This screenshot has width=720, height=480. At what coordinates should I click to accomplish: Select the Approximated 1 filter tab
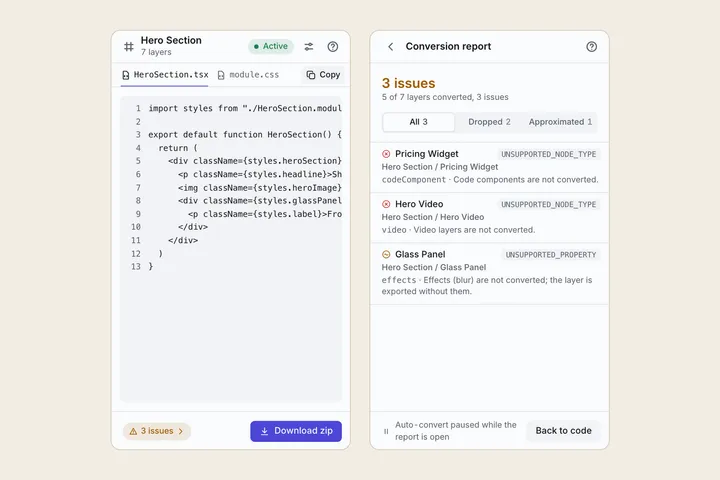coord(560,122)
